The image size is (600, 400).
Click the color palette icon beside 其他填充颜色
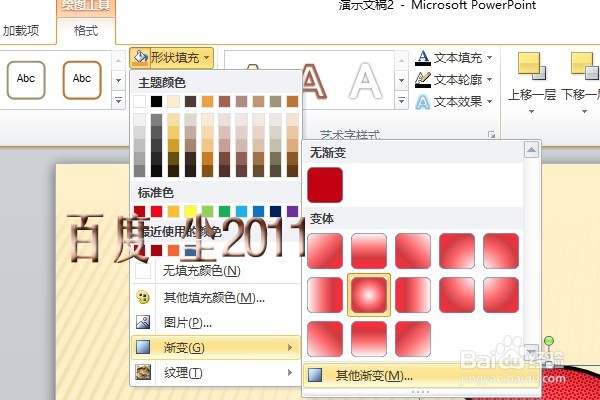tap(143, 297)
